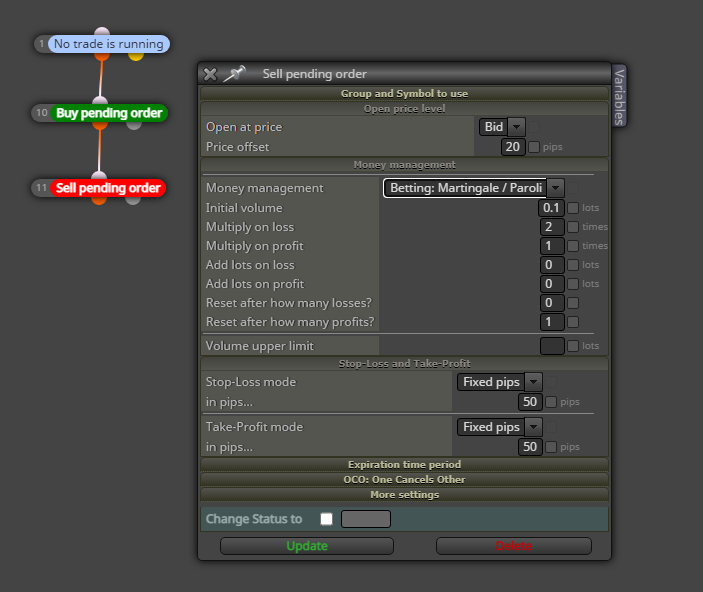Toggle the Add lots on profit checkbox
This screenshot has height=592, width=703.
pos(573,284)
